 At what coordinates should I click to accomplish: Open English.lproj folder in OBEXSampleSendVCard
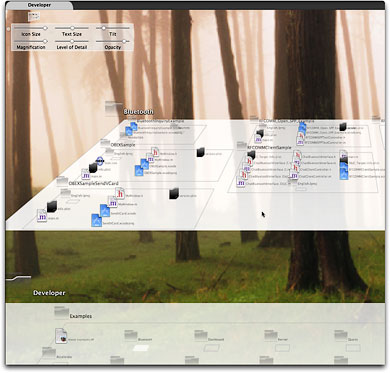pyautogui.click(x=66, y=192)
